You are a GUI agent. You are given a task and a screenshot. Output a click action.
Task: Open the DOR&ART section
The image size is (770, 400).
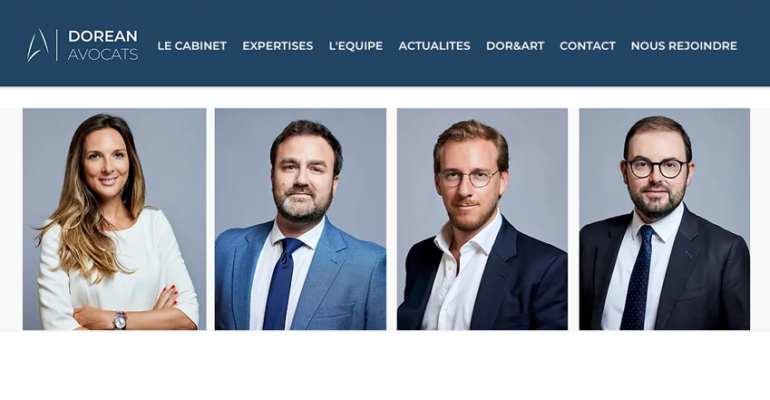[515, 46]
